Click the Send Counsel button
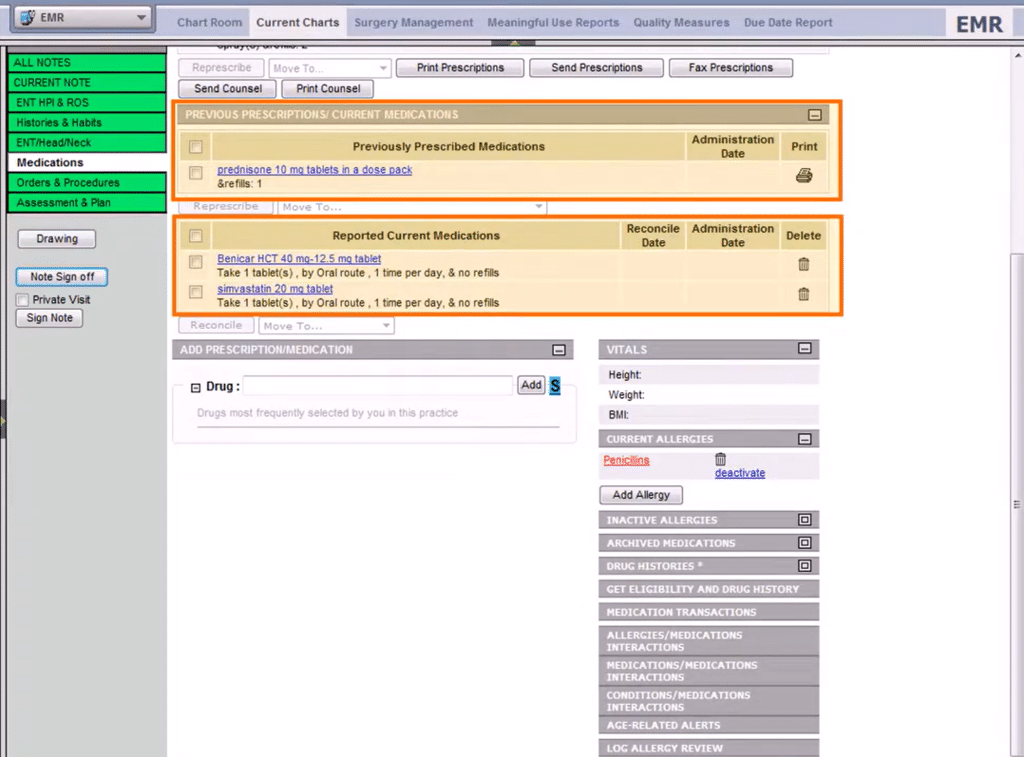Viewport: 1024px width, 757px height. point(227,89)
